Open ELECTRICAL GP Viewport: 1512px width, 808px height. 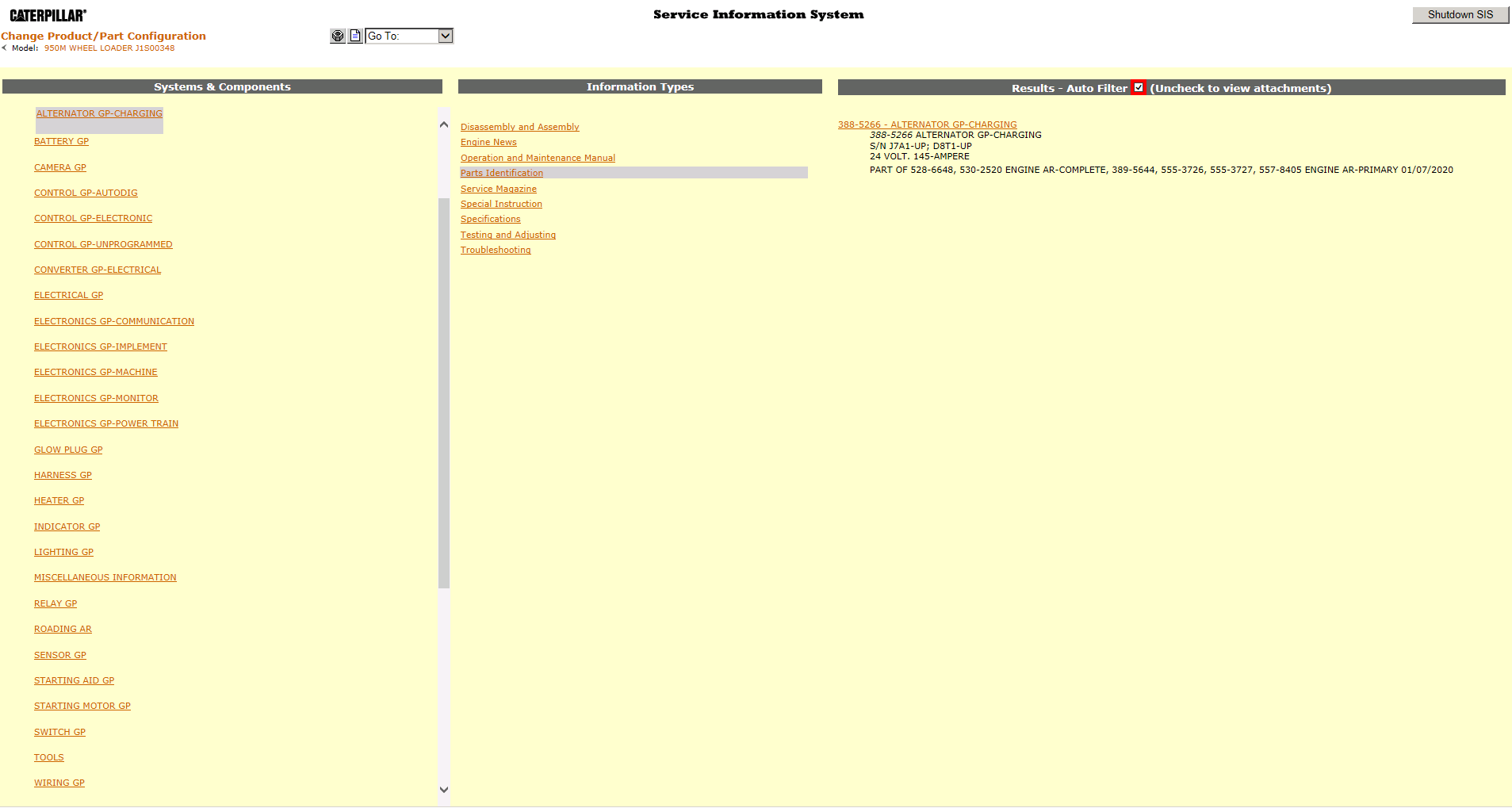pos(68,295)
